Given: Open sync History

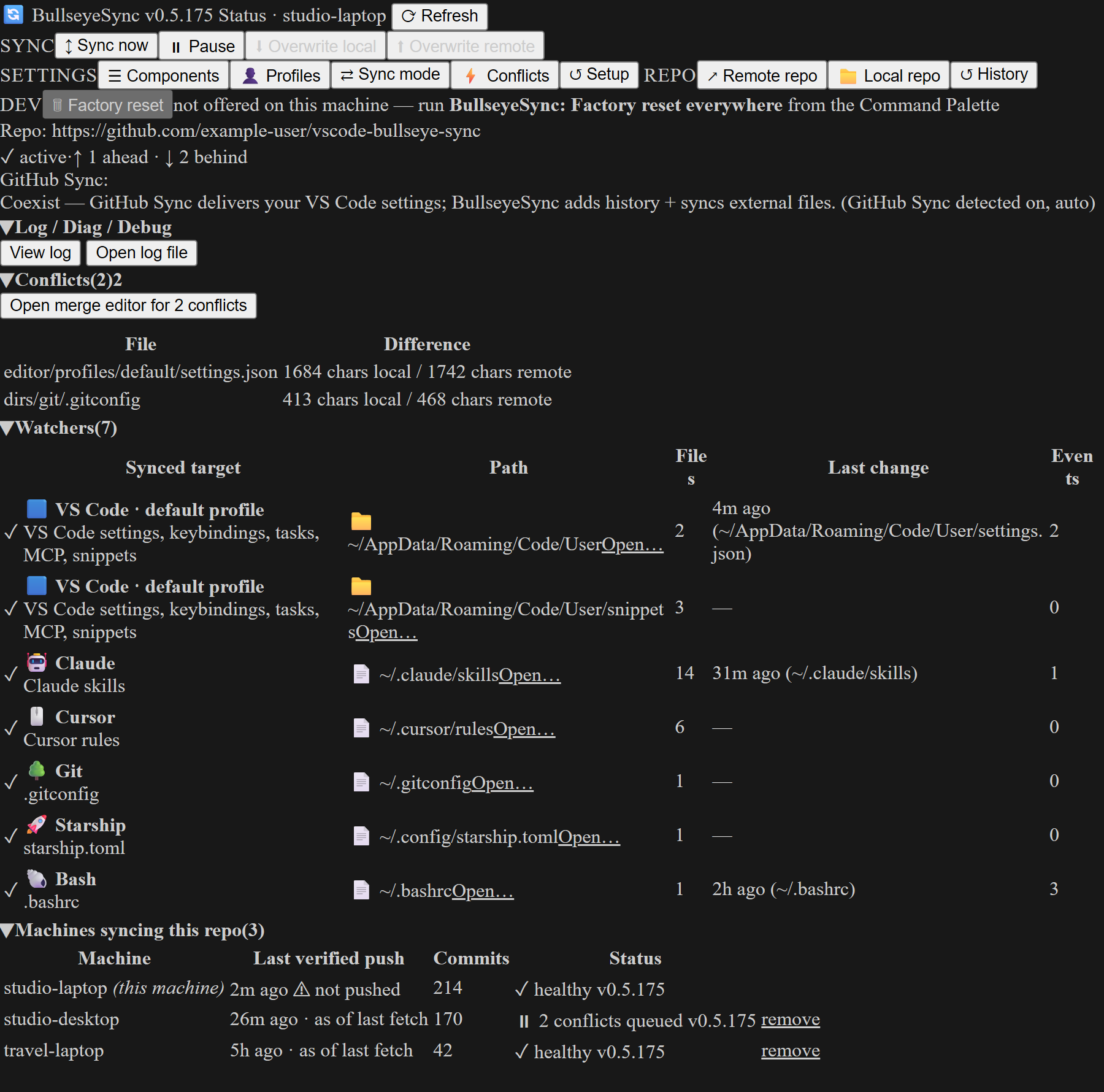Looking at the screenshot, I should click(x=994, y=75).
